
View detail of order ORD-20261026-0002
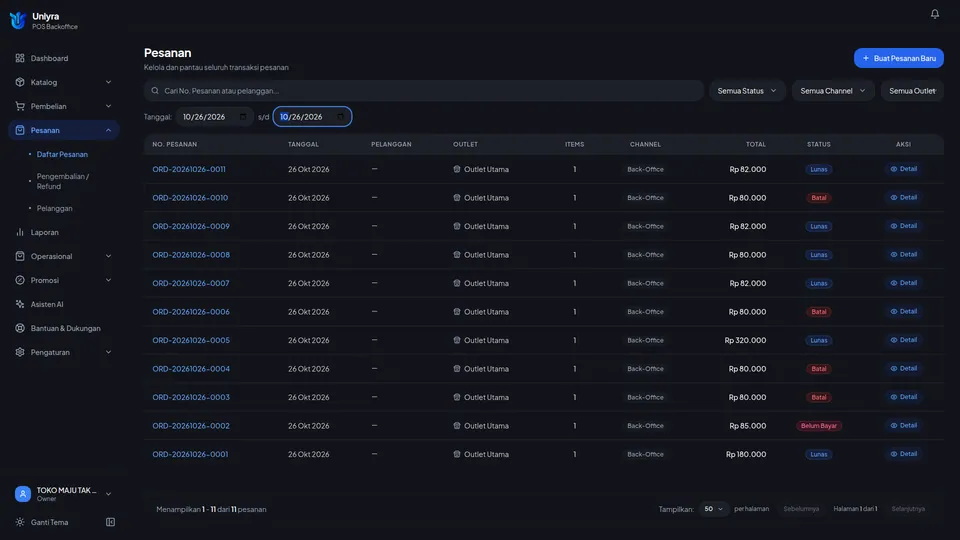pos(904,426)
